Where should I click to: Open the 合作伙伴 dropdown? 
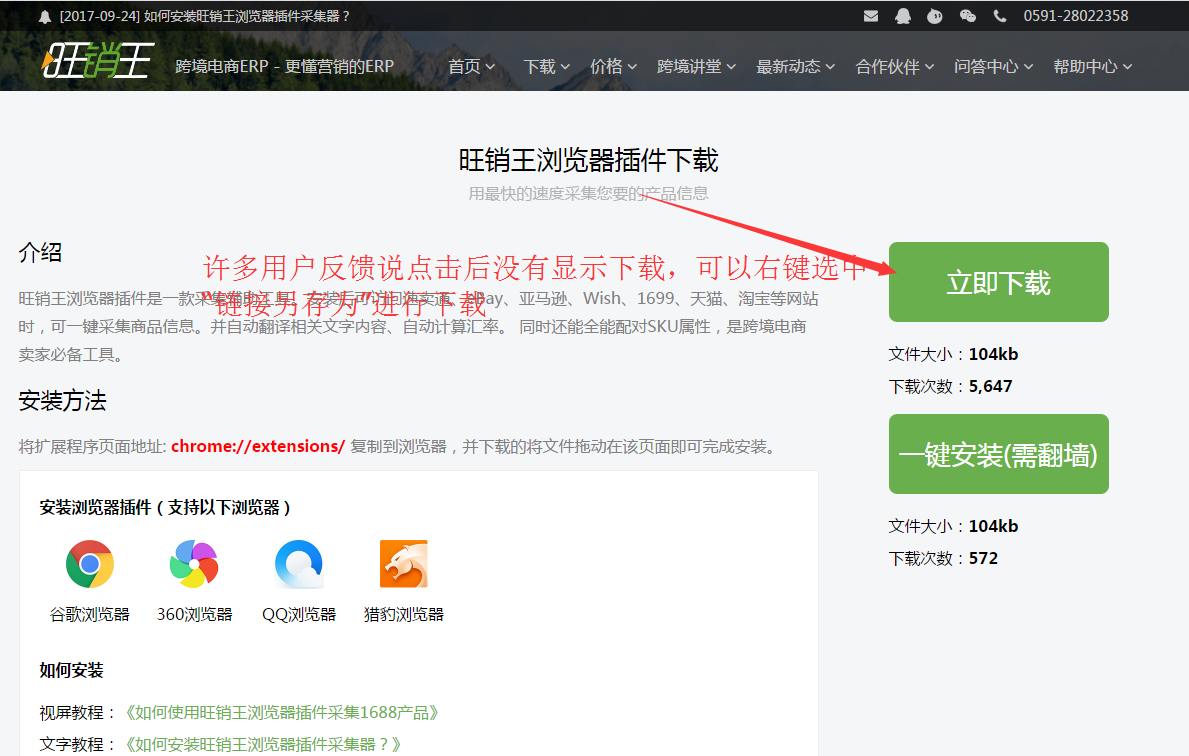pos(895,67)
